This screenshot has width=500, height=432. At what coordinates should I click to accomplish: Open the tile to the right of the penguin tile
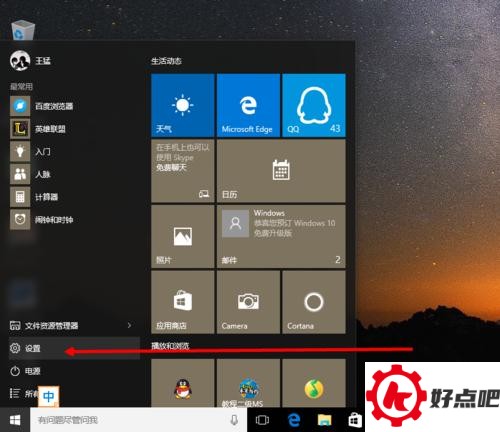click(248, 383)
